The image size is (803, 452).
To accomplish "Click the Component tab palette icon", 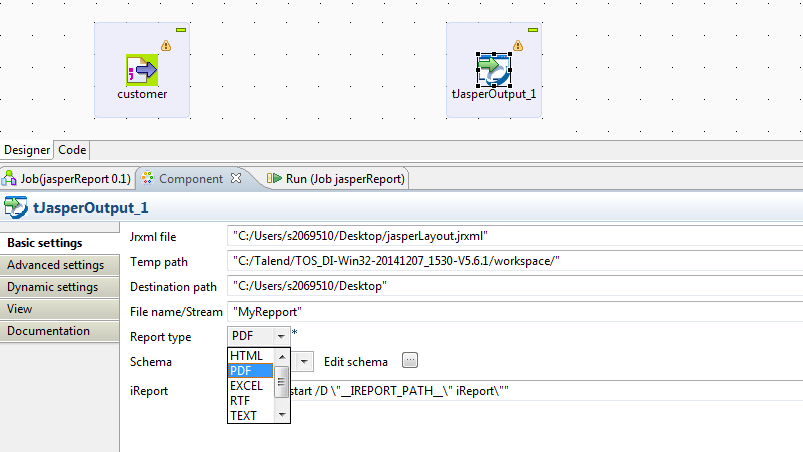I will click(x=147, y=178).
